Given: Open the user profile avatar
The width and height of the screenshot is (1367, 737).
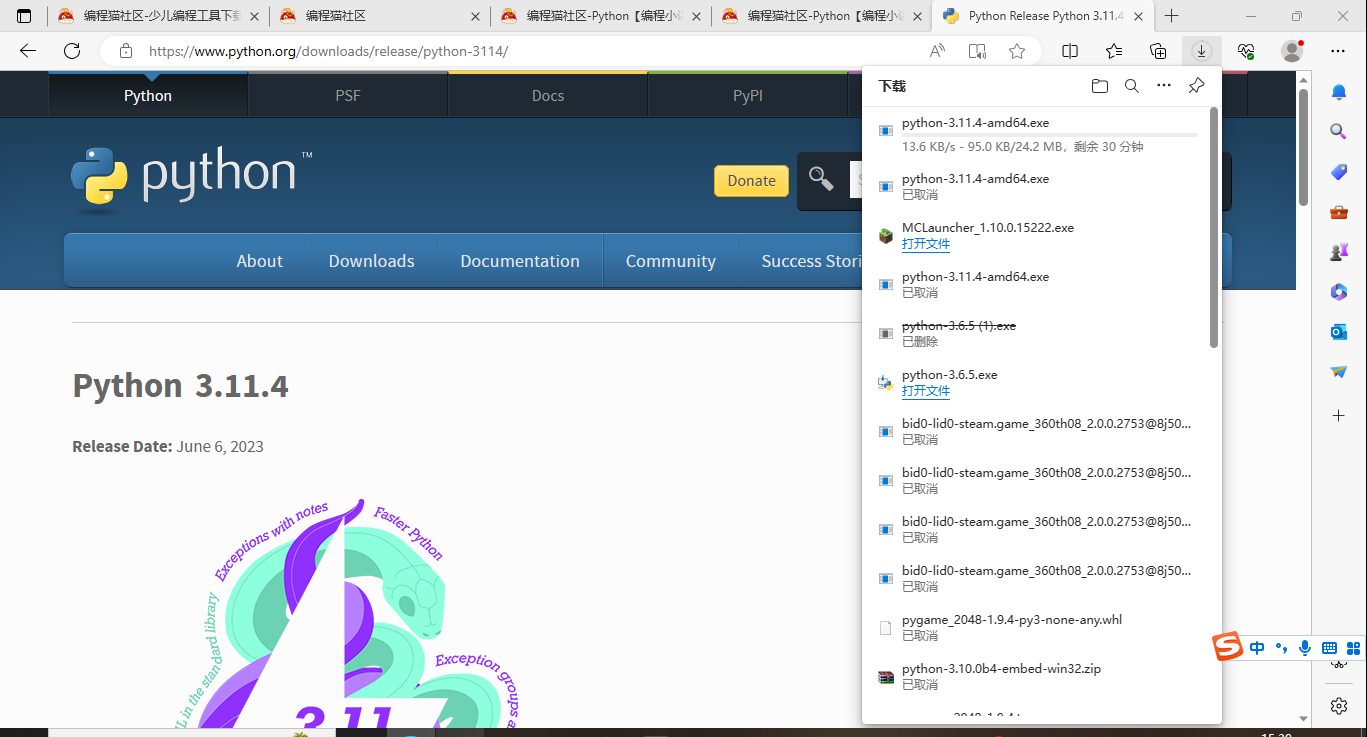Looking at the screenshot, I should [1292, 51].
